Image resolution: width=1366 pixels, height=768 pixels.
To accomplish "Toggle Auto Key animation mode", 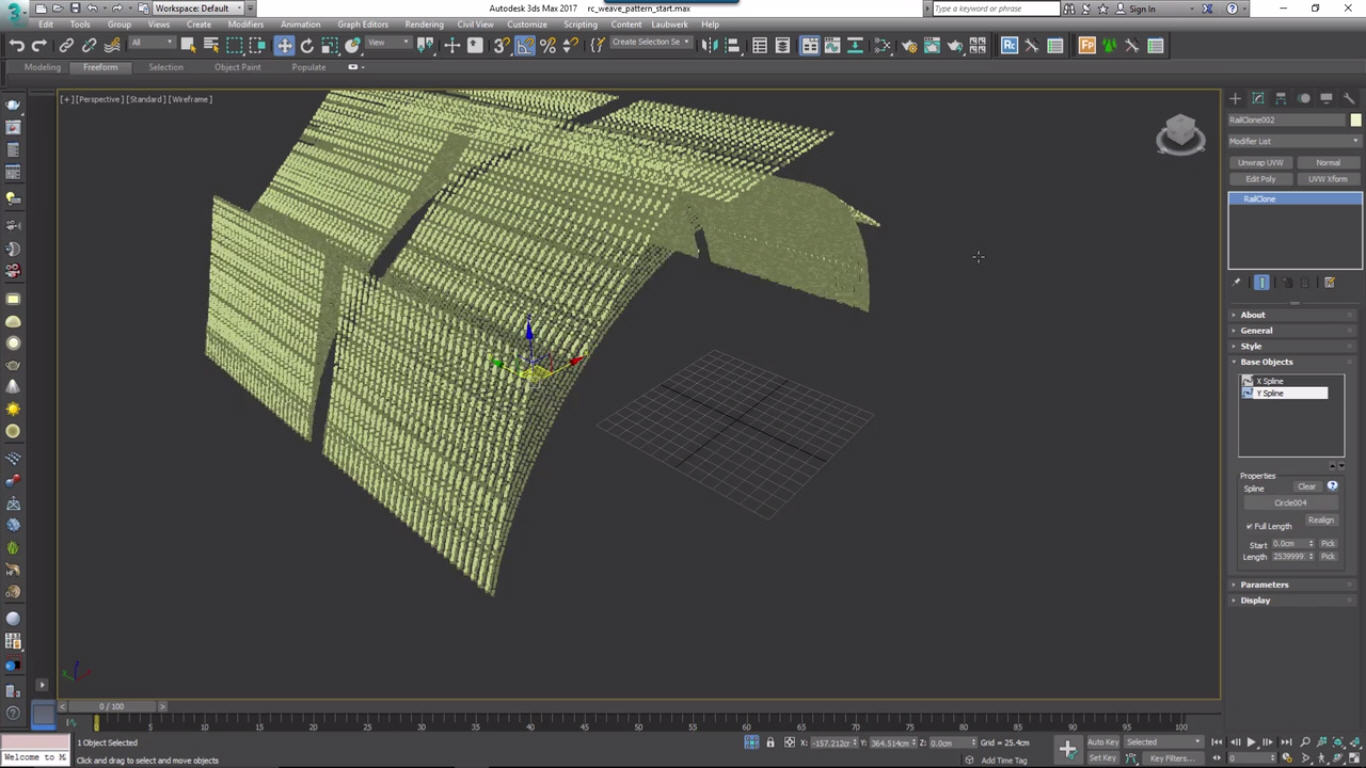I will (x=1102, y=742).
